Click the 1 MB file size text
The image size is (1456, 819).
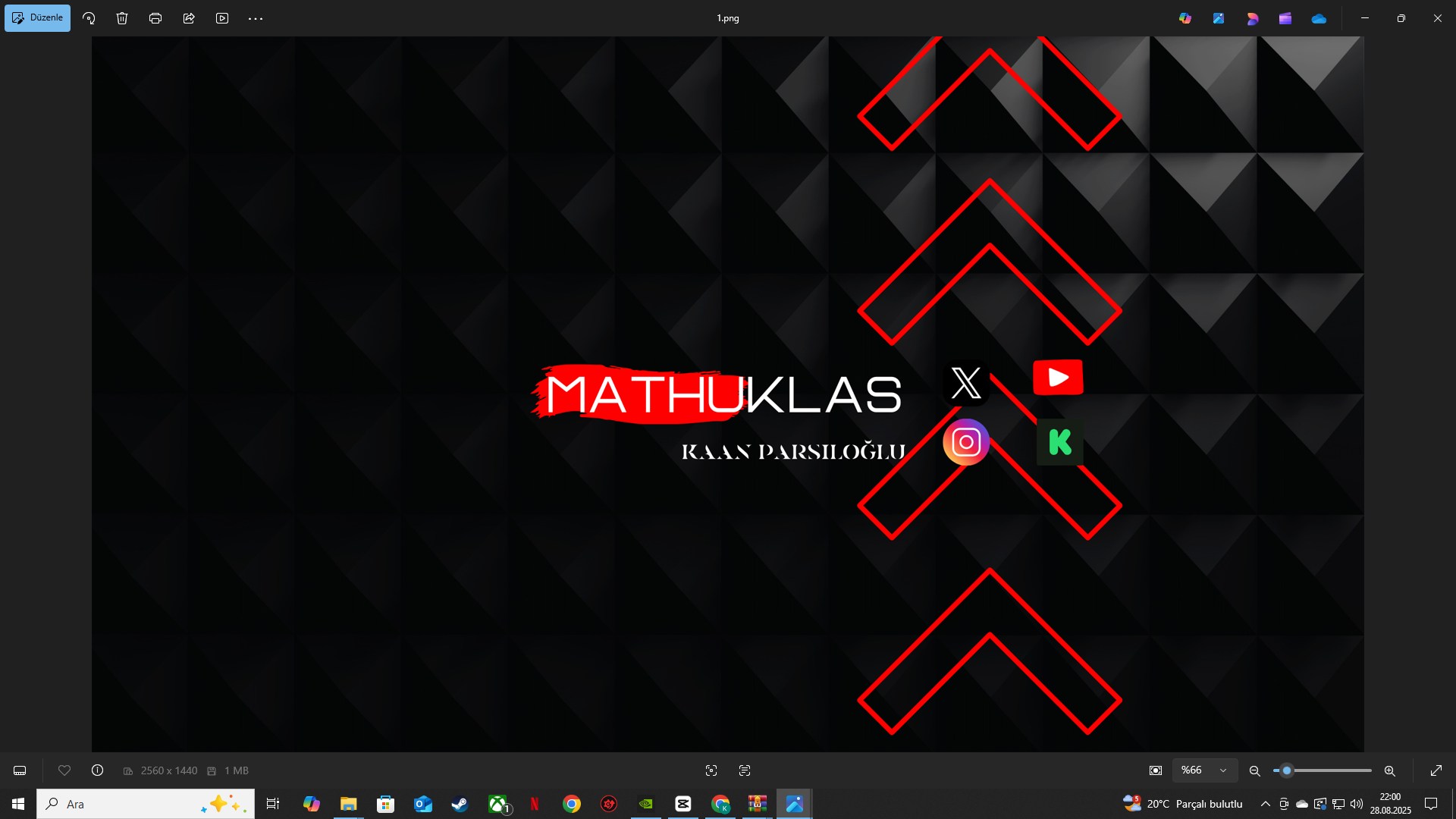click(237, 770)
